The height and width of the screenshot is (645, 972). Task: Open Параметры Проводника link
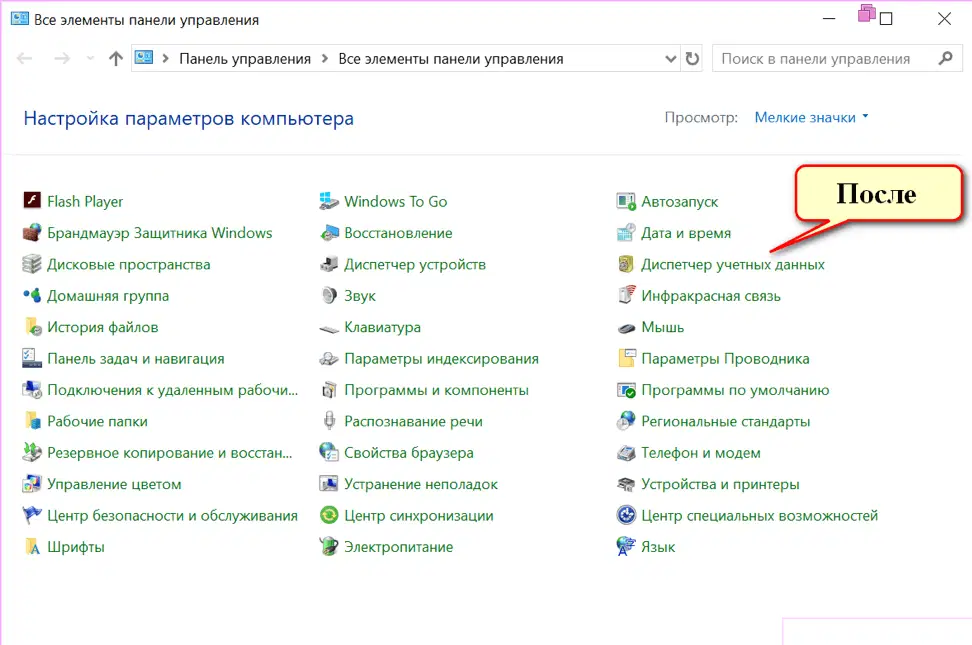click(x=725, y=358)
